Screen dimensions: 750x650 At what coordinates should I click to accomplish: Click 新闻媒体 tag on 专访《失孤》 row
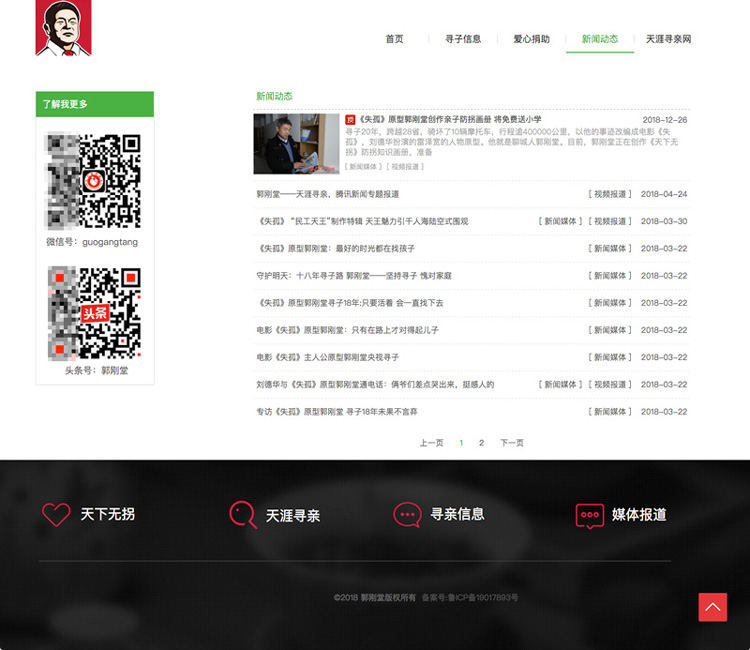610,411
